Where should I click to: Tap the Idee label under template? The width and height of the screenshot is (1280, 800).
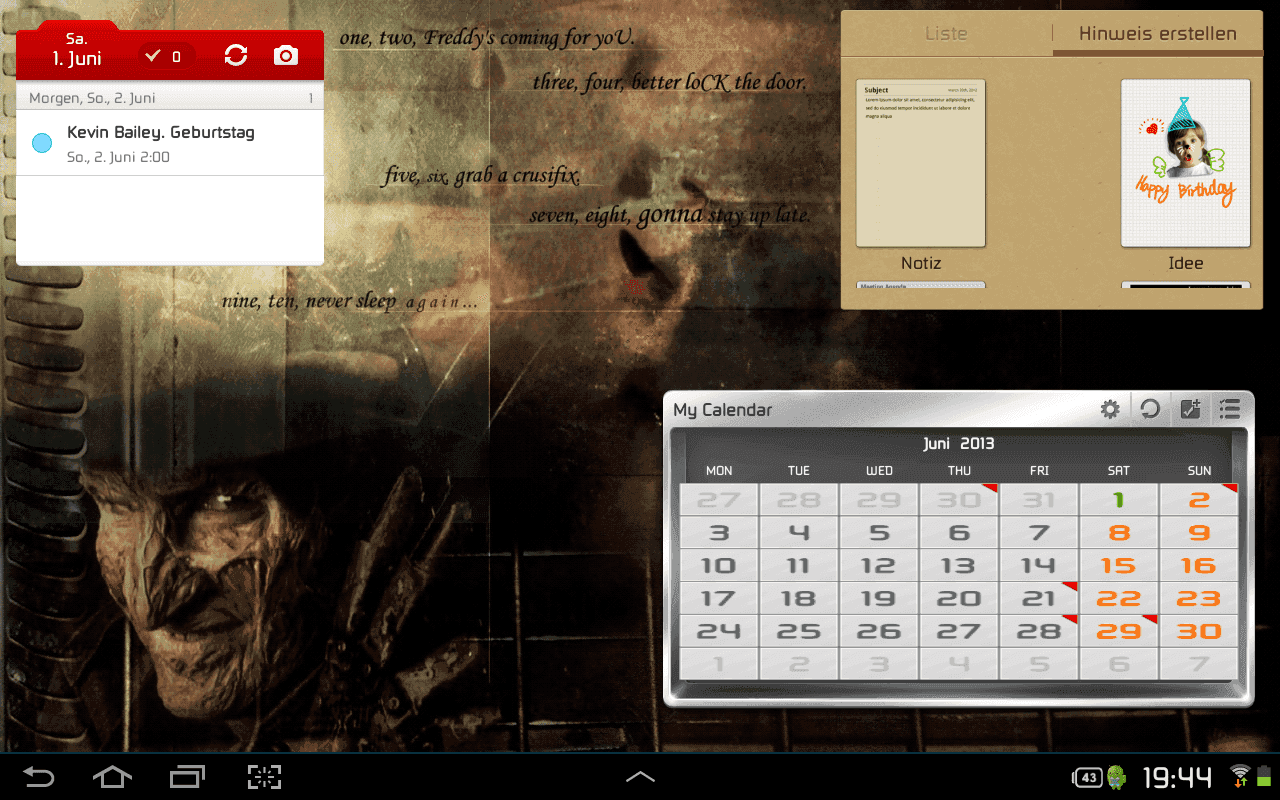click(1186, 263)
